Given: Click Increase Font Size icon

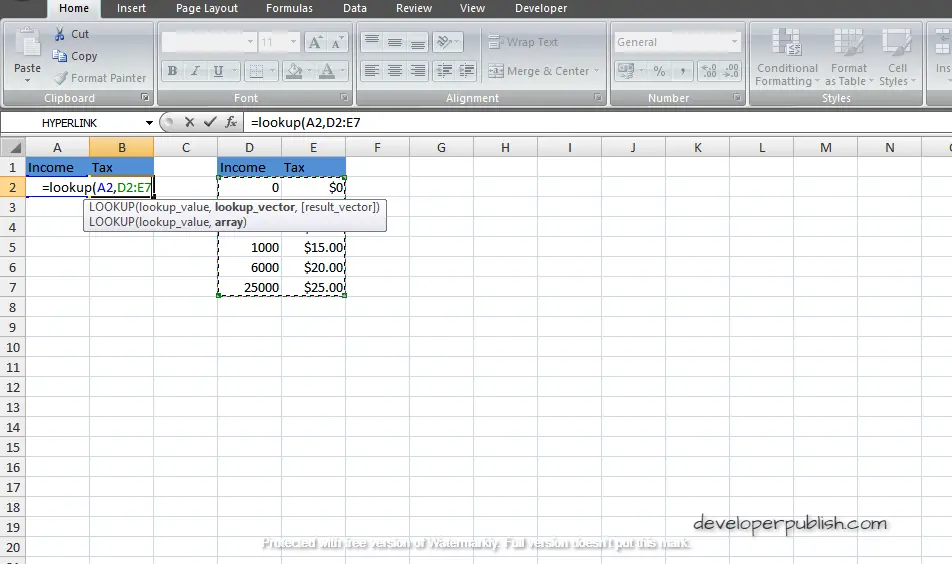Looking at the screenshot, I should coord(315,42).
